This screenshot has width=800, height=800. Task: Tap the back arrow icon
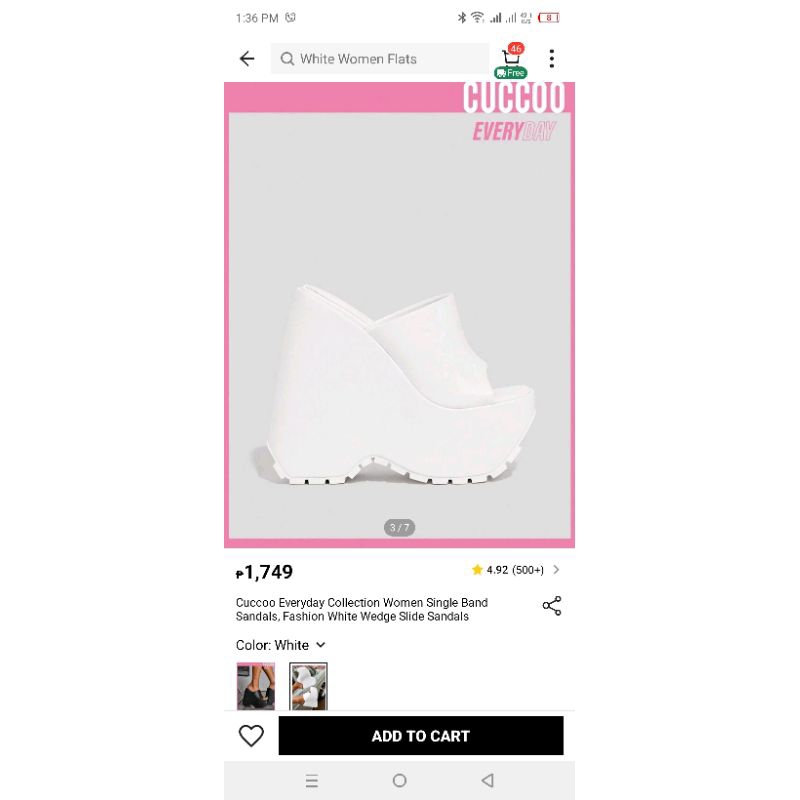(247, 59)
